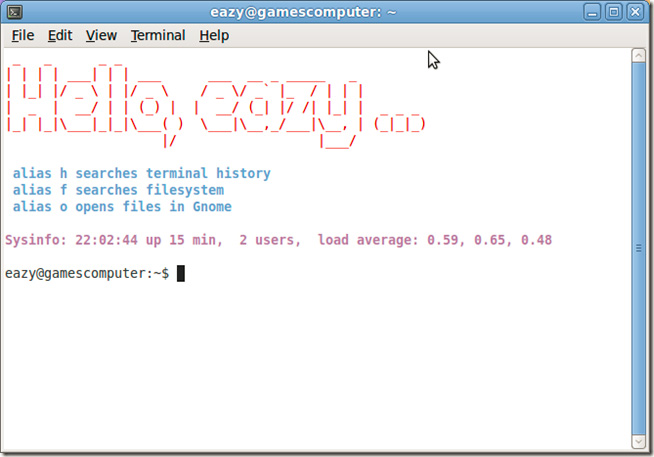The image size is (654, 457).
Task: Open the File menu
Action: pos(23,35)
